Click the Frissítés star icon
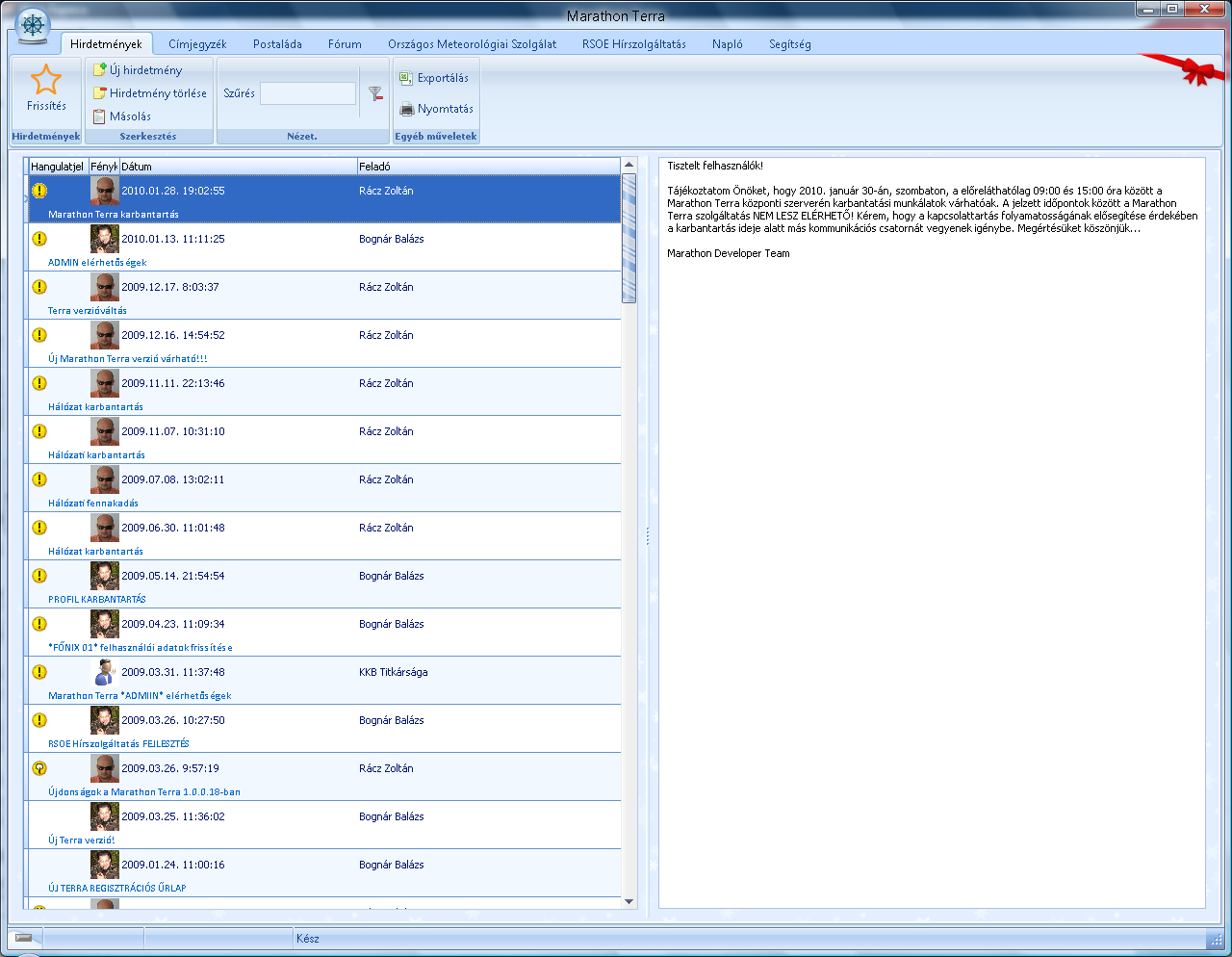The image size is (1232, 957). (x=46, y=80)
